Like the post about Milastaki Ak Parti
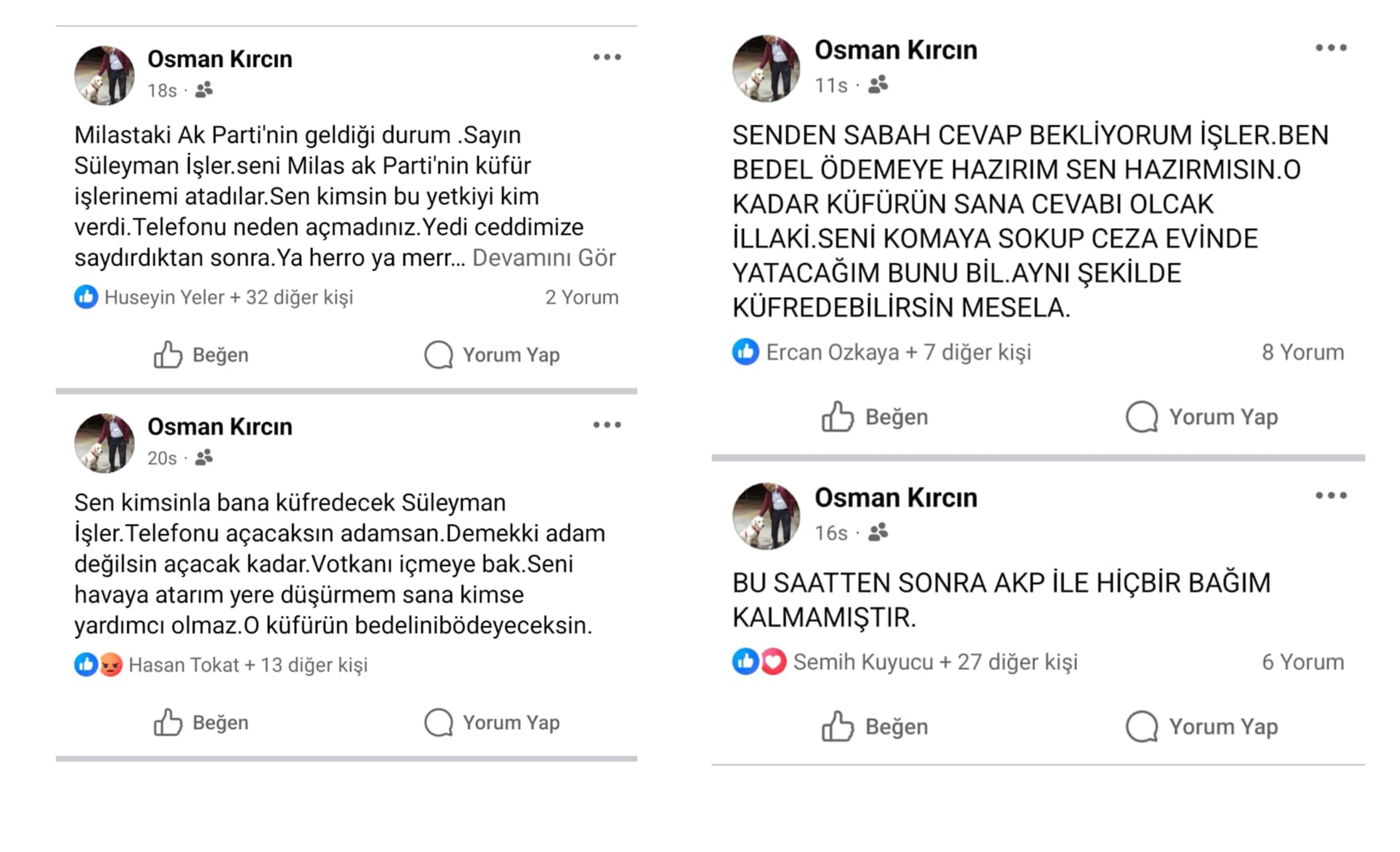This screenshot has height=852, width=1400. click(x=201, y=355)
